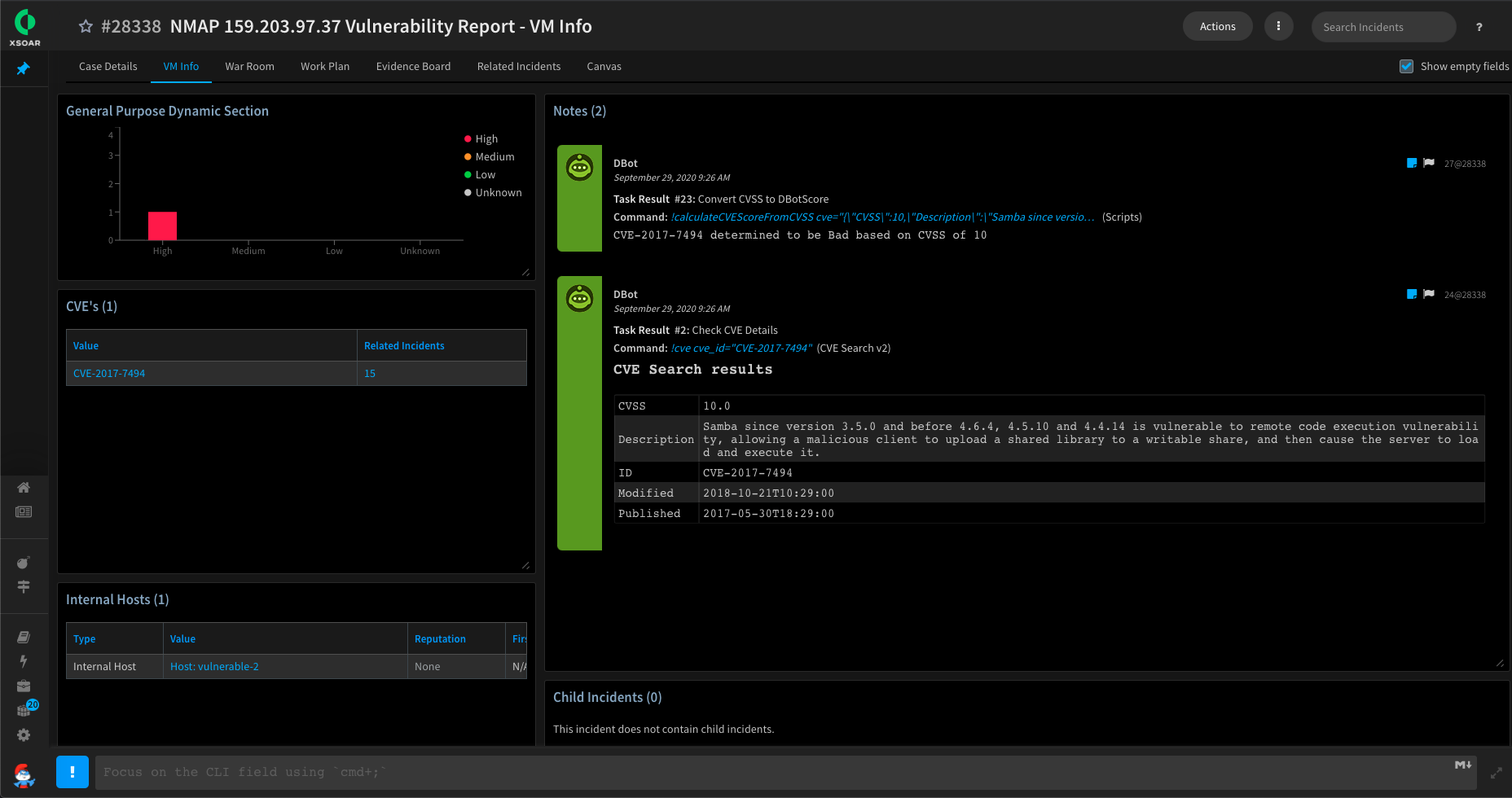Open the Actions dropdown
The width and height of the screenshot is (1512, 798).
[1217, 27]
